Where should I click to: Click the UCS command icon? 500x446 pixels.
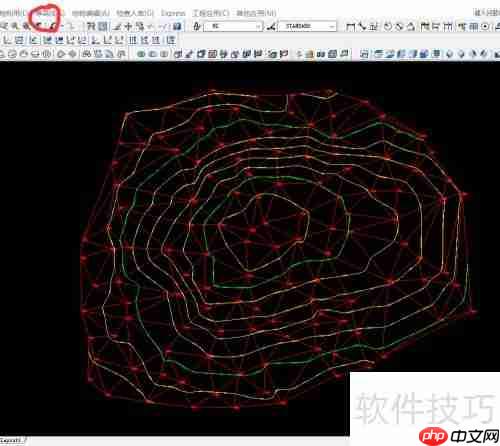click(7, 40)
